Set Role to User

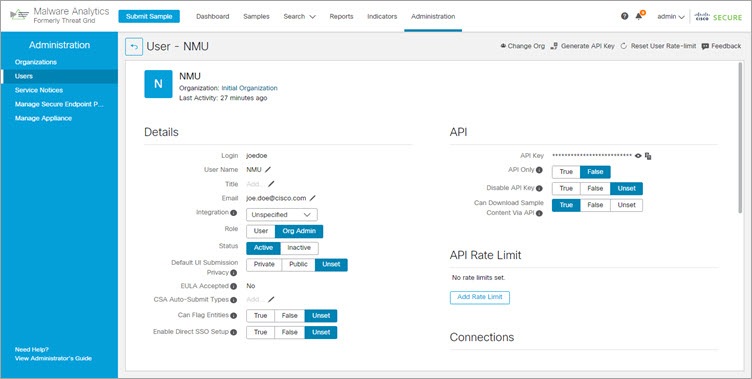[x=261, y=231]
